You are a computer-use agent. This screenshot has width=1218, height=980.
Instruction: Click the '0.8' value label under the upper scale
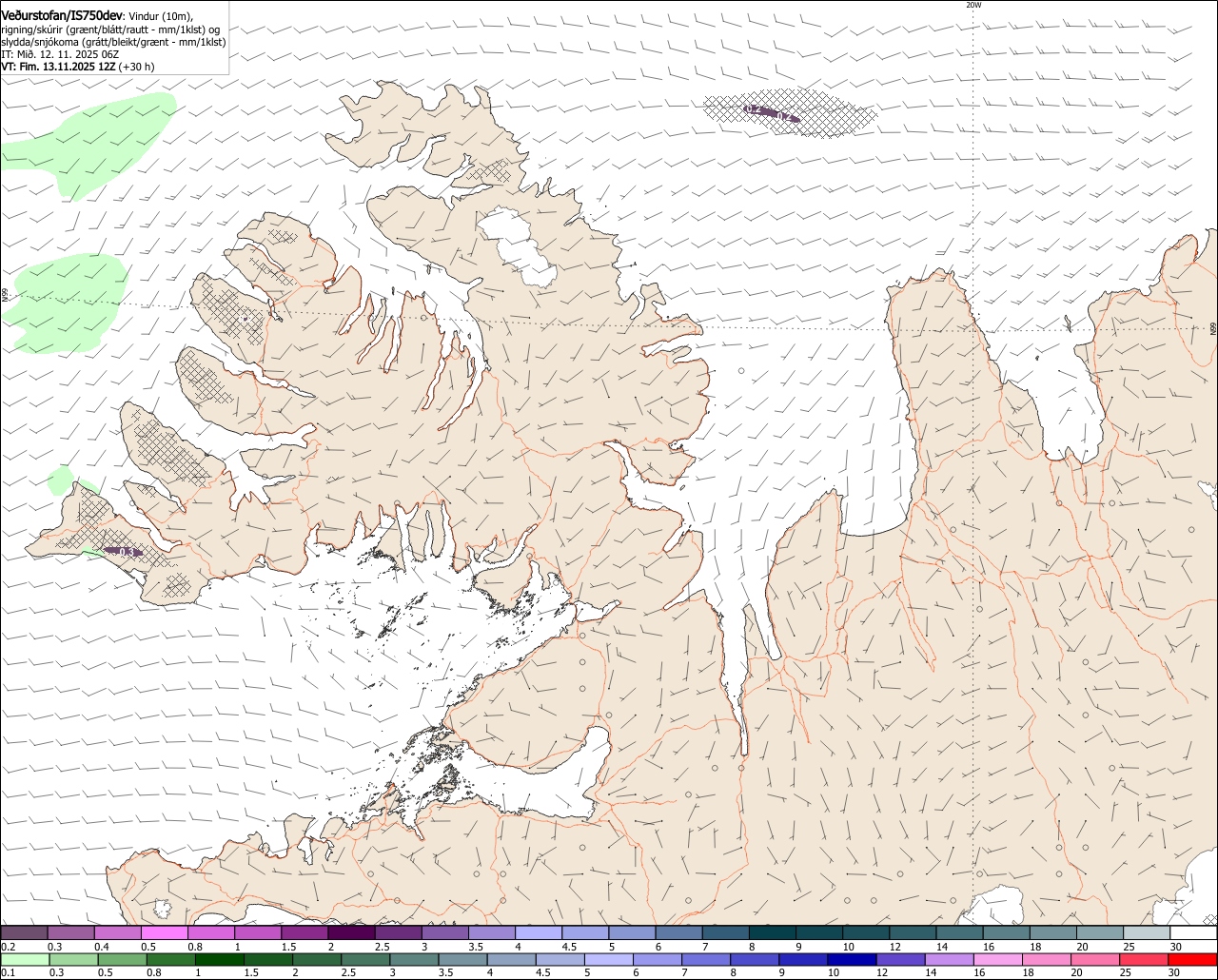pos(195,947)
